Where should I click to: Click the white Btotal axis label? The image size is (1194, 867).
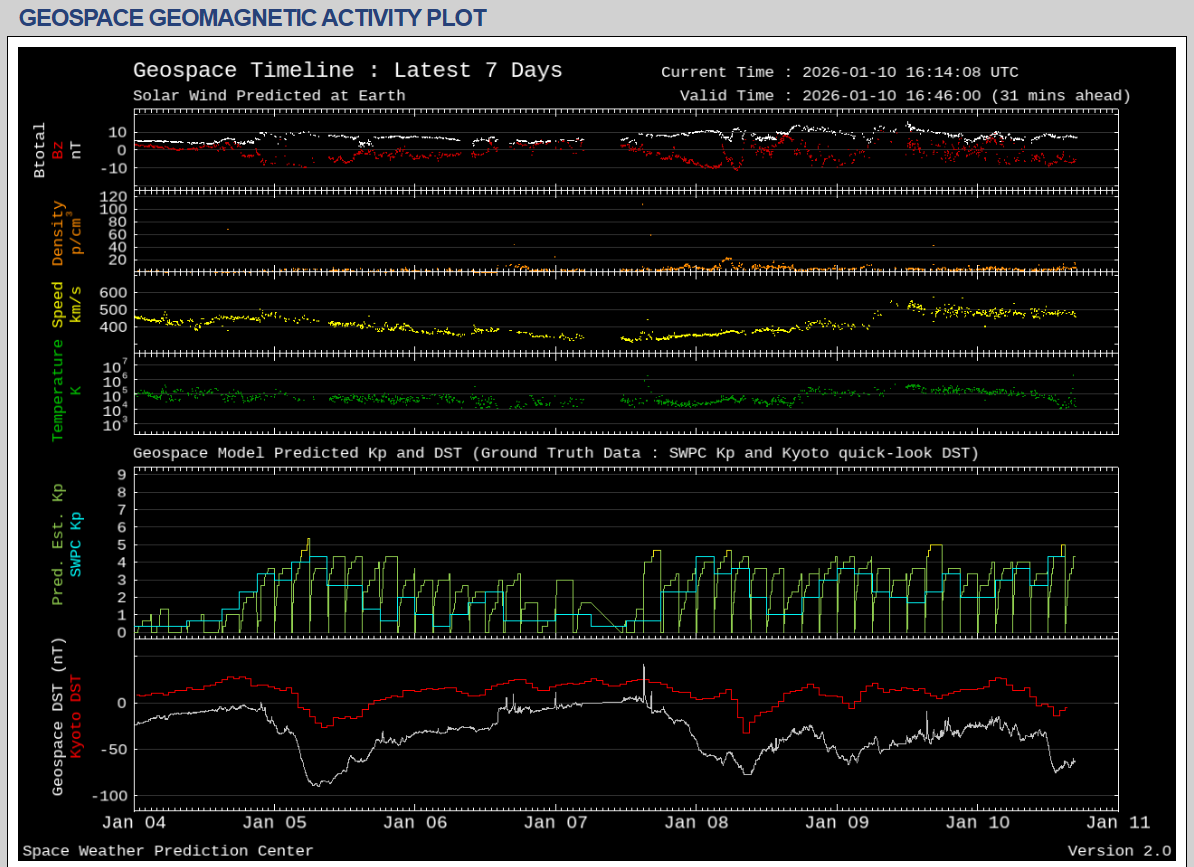click(40, 151)
